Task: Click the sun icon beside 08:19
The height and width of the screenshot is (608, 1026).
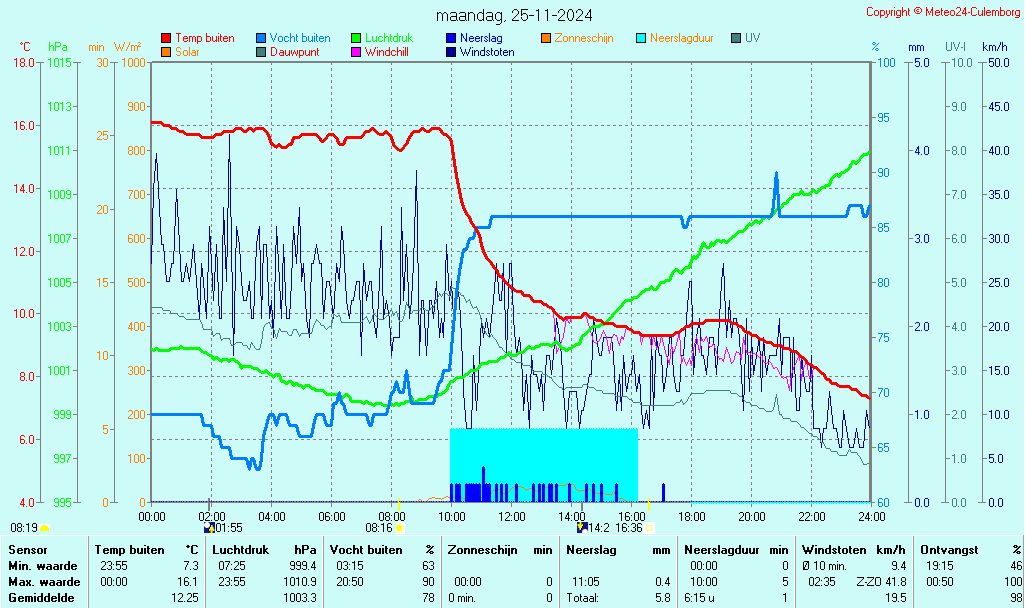Action: pos(45,528)
